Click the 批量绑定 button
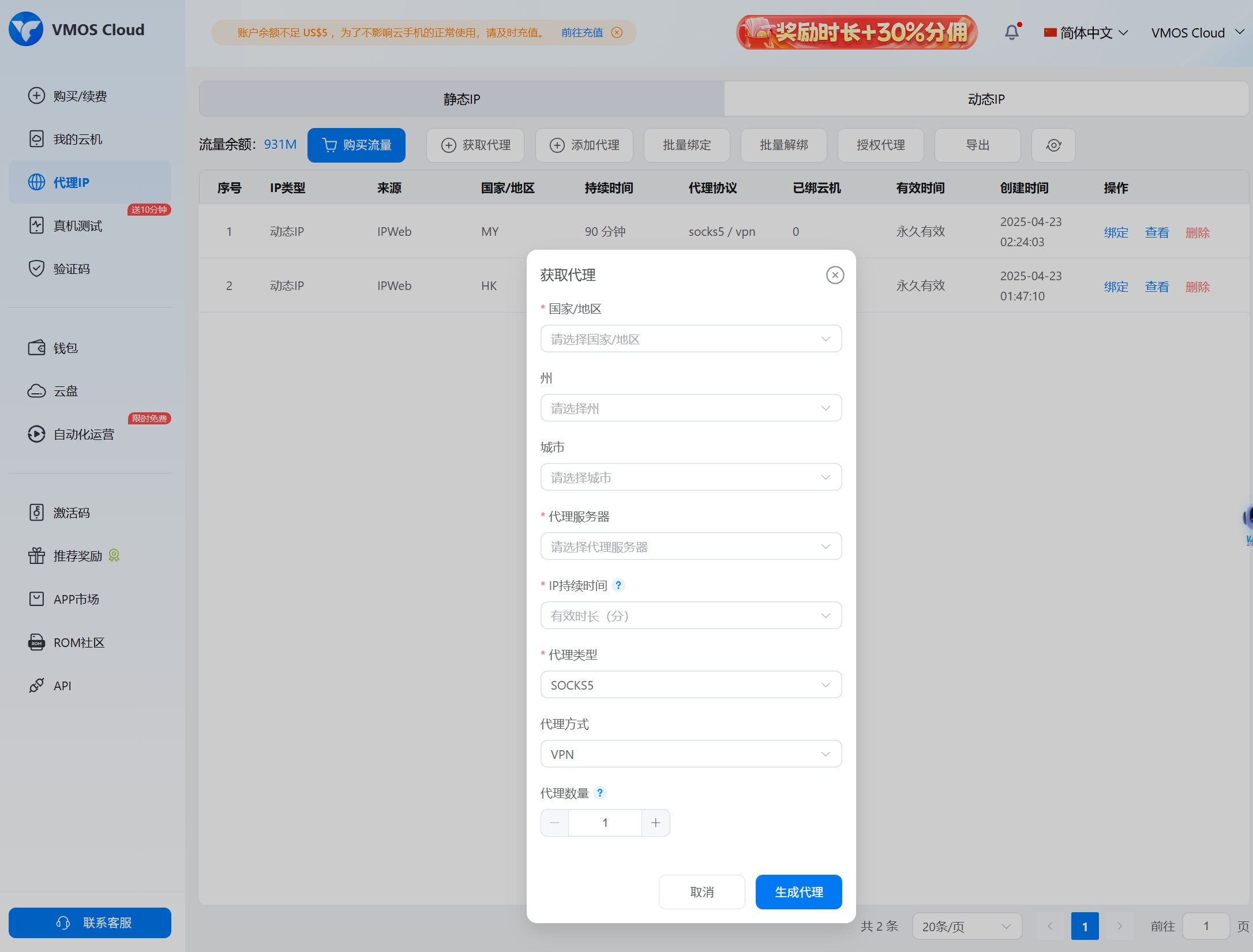Viewport: 1253px width, 952px height. [686, 145]
